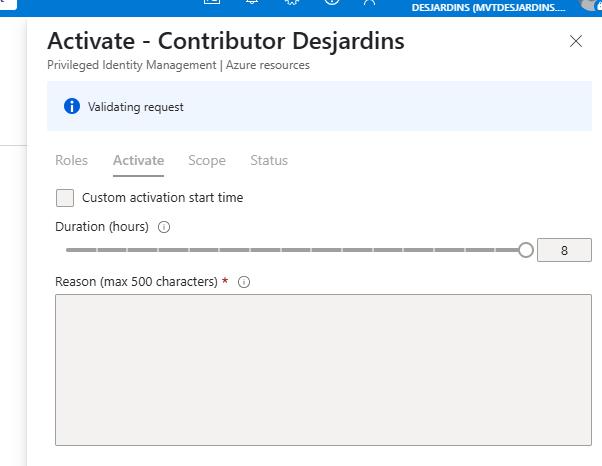Click the blue info icon beside Validating request
602x466 pixels.
(x=72, y=106)
